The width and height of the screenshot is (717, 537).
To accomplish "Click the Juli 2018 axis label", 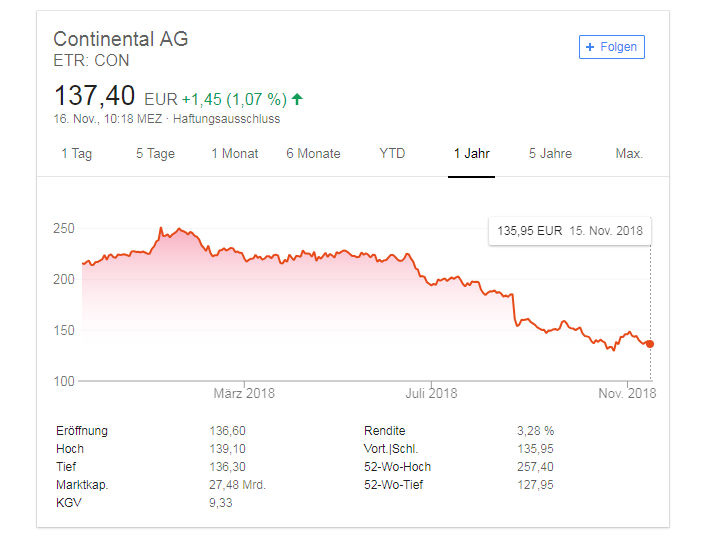I will [431, 393].
